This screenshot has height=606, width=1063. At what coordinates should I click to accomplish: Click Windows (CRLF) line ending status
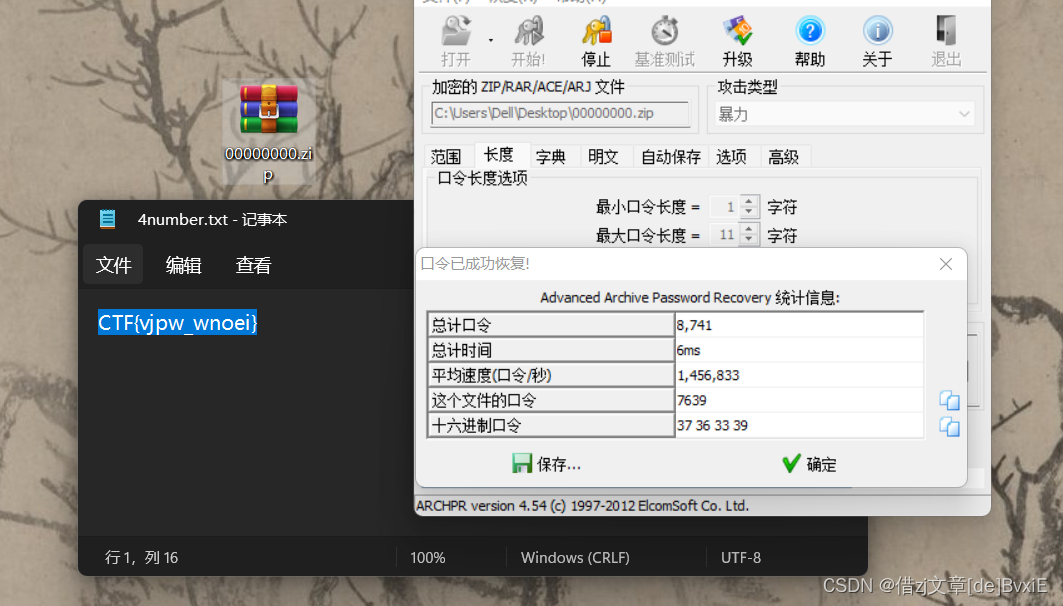(575, 558)
